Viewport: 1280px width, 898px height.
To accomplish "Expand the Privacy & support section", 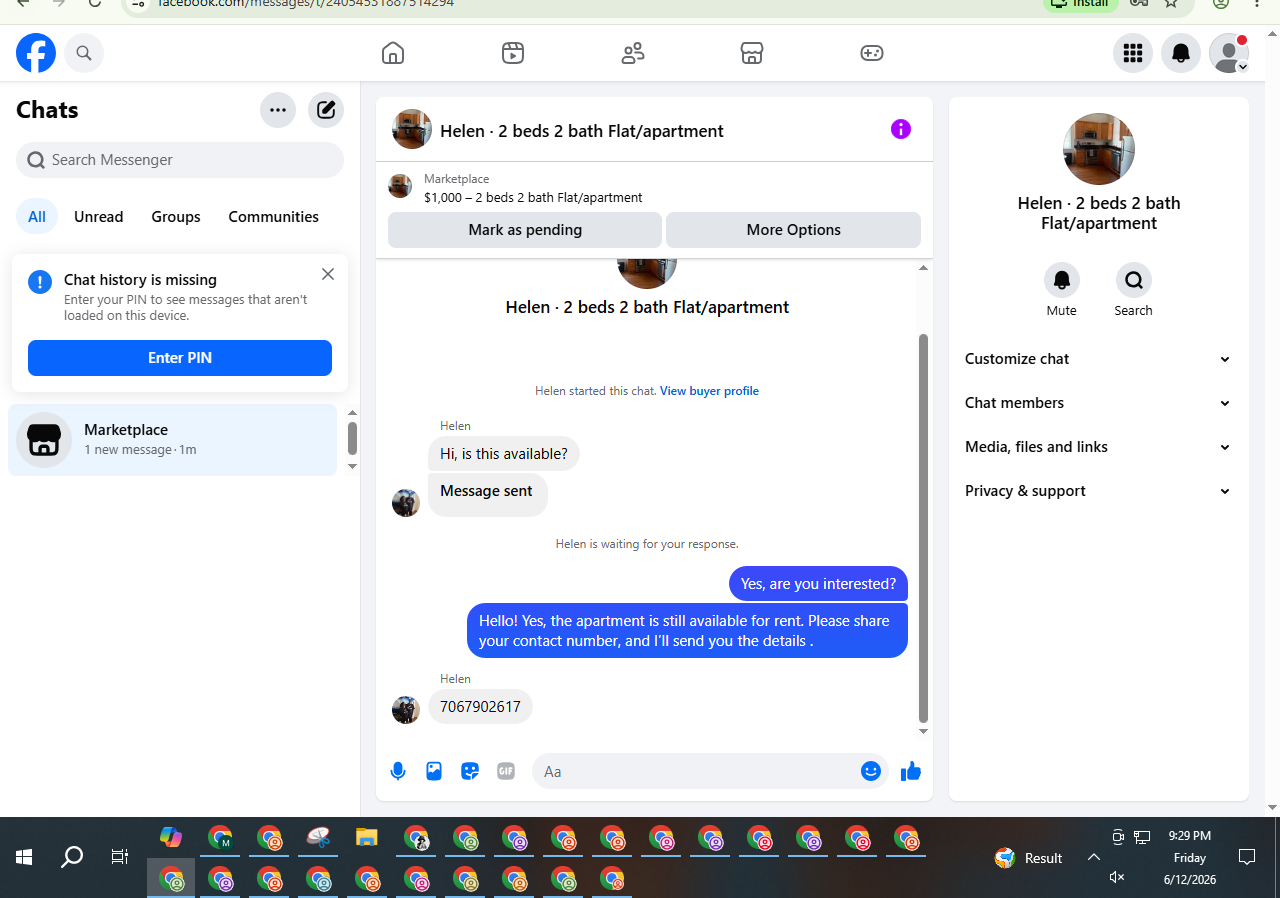I will pos(1098,491).
